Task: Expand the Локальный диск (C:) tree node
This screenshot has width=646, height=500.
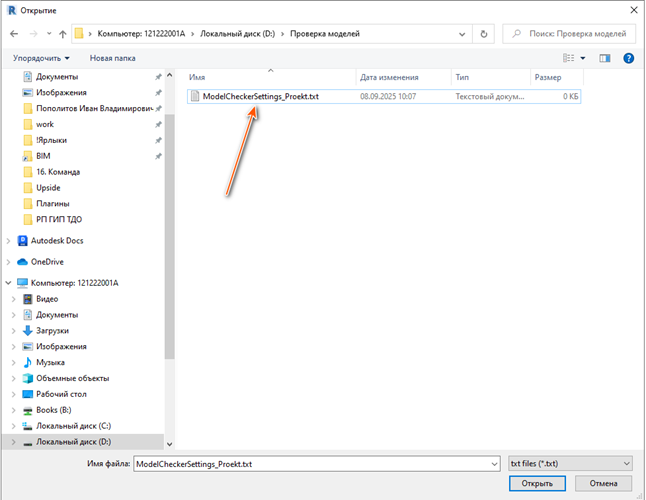Action: pyautogui.click(x=11, y=426)
